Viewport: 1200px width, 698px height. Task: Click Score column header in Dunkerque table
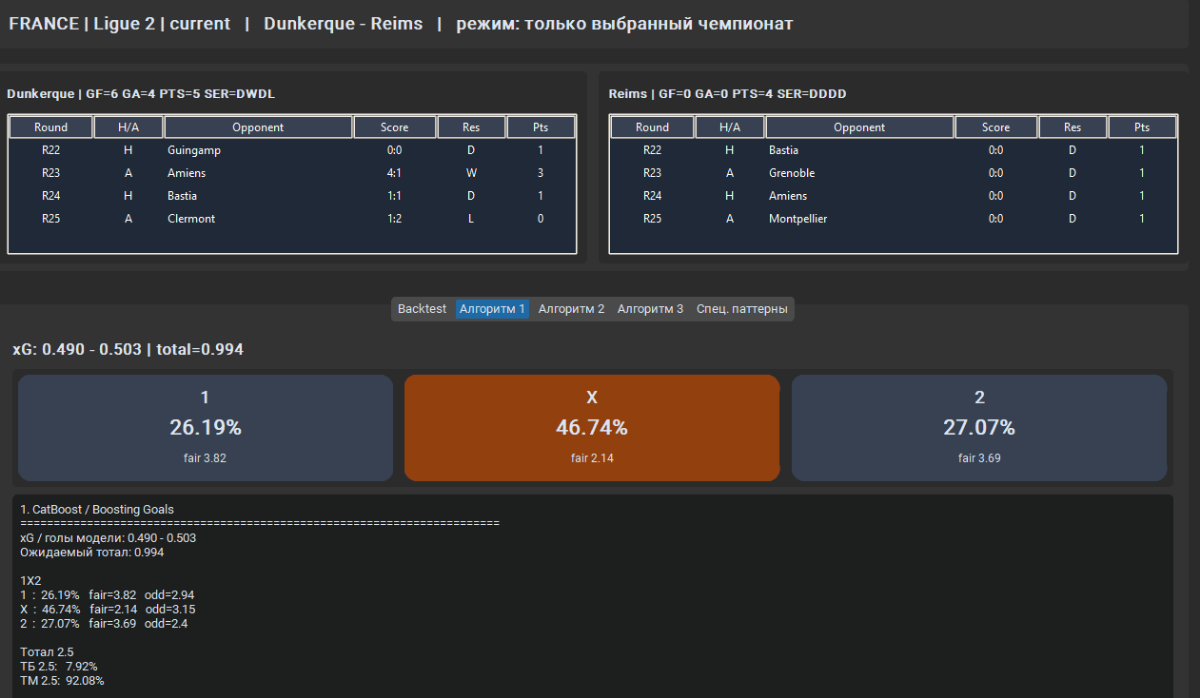coord(395,127)
